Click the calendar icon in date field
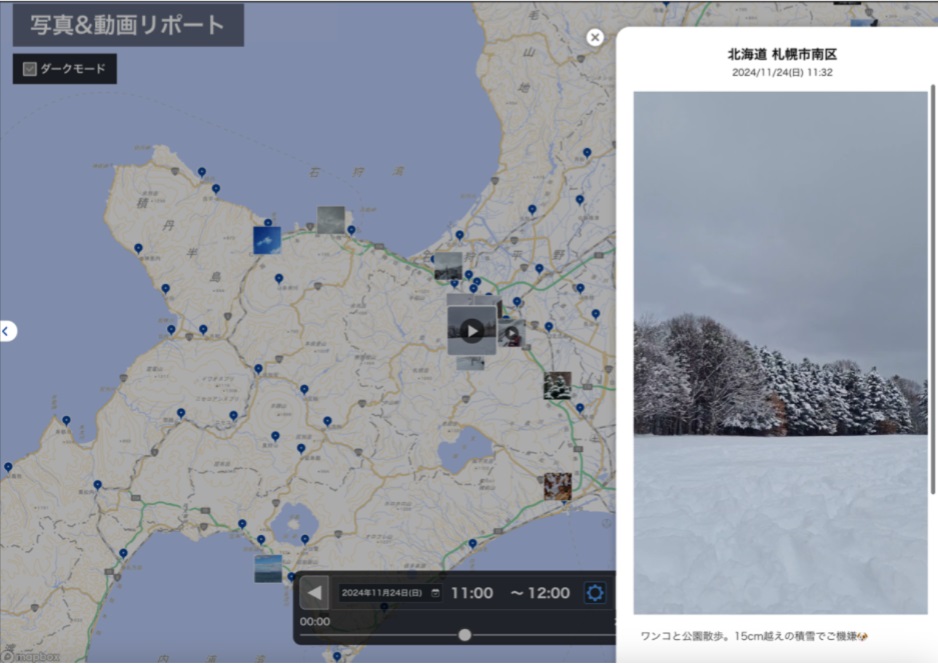Screen dimensions: 938x664 [x=435, y=593]
